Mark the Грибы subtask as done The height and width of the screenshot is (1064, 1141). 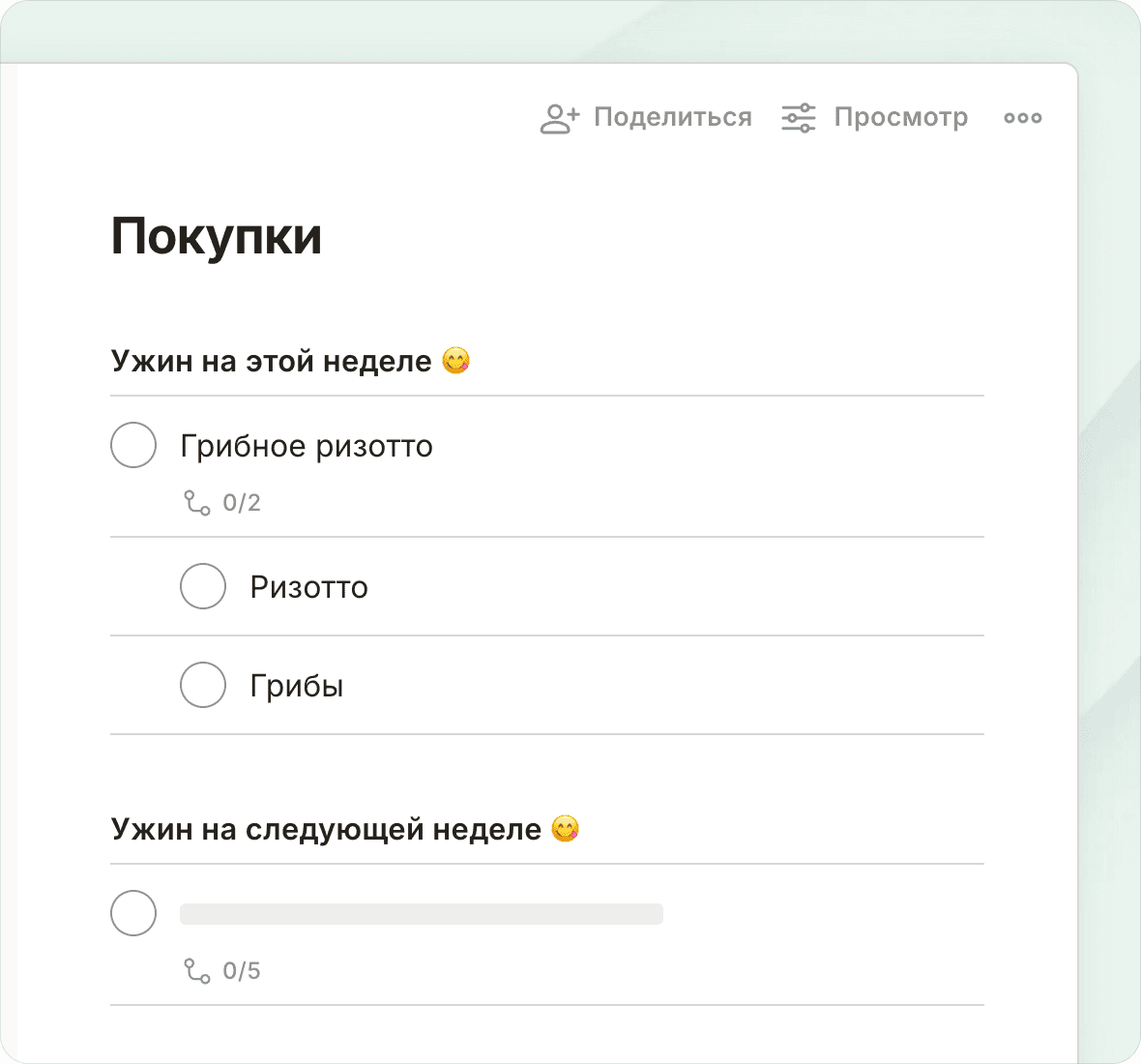pos(203,685)
